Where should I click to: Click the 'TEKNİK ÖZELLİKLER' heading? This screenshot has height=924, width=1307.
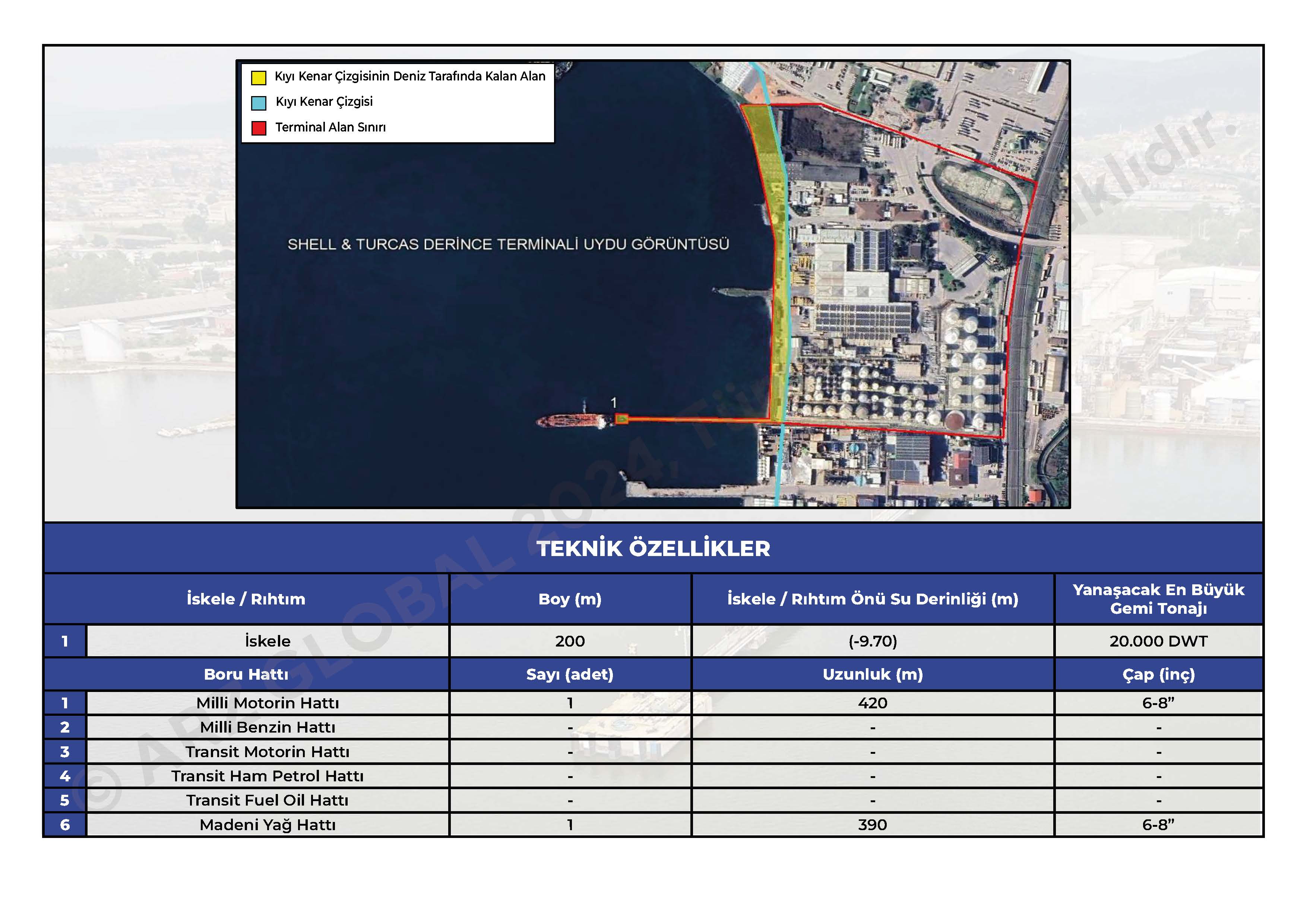(653, 549)
